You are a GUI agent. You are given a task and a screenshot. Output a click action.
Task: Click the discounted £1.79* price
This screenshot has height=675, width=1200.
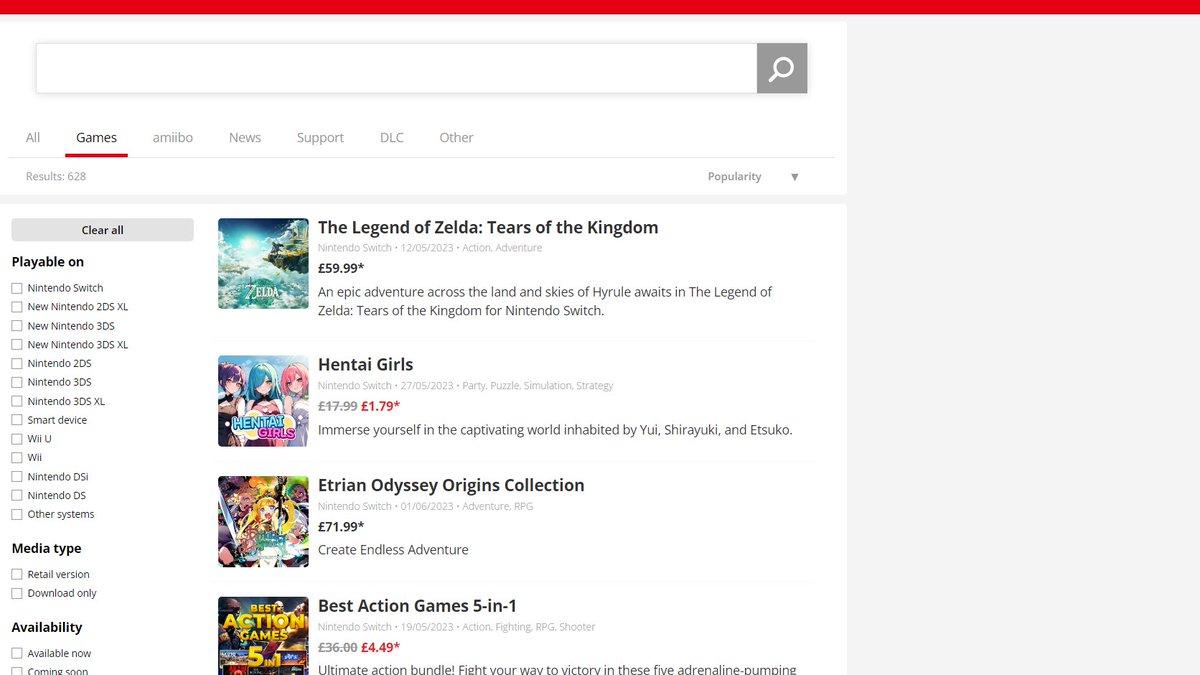380,406
